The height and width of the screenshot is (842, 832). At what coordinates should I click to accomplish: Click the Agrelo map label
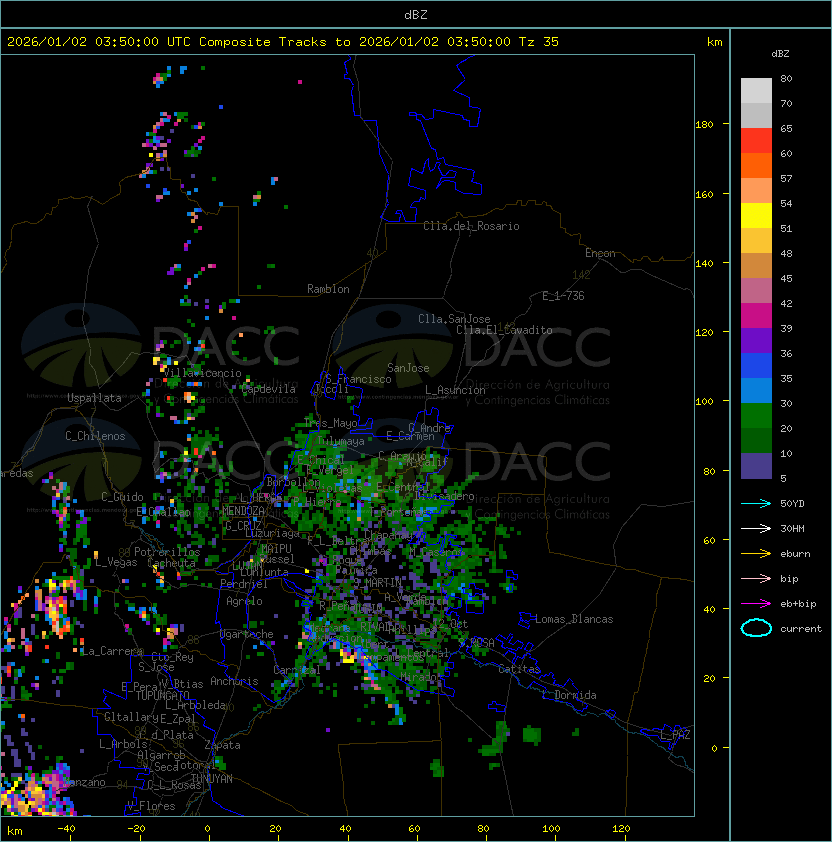(x=244, y=601)
